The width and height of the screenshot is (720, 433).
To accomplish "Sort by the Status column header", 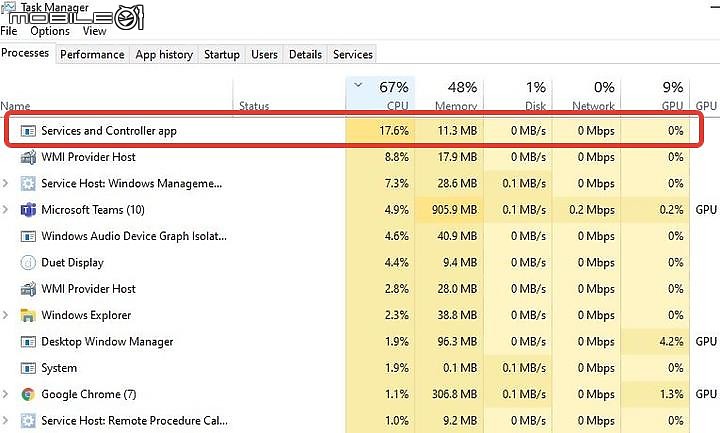I will click(x=289, y=96).
